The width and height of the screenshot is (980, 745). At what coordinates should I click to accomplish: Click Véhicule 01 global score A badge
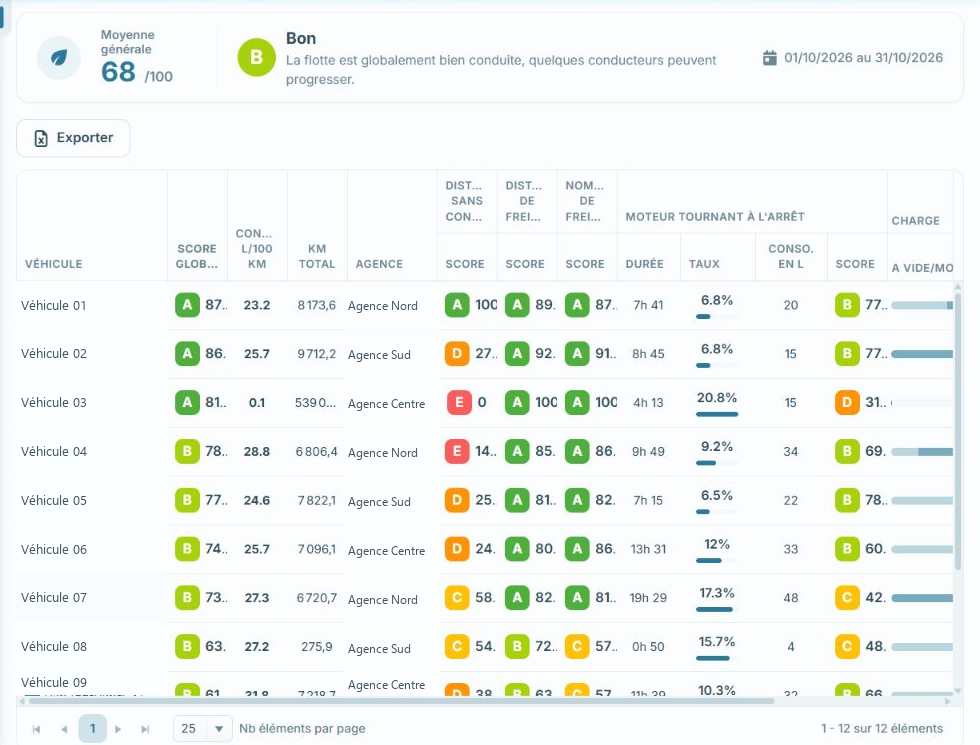coord(187,305)
